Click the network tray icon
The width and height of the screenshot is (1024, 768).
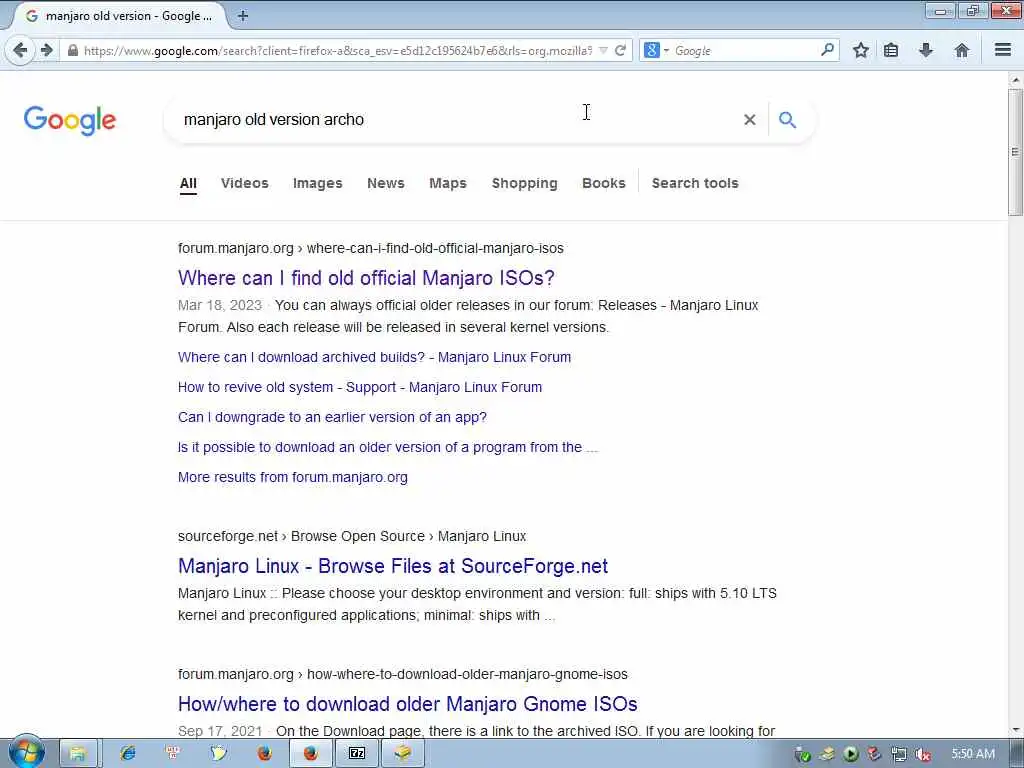pyautogui.click(x=899, y=754)
